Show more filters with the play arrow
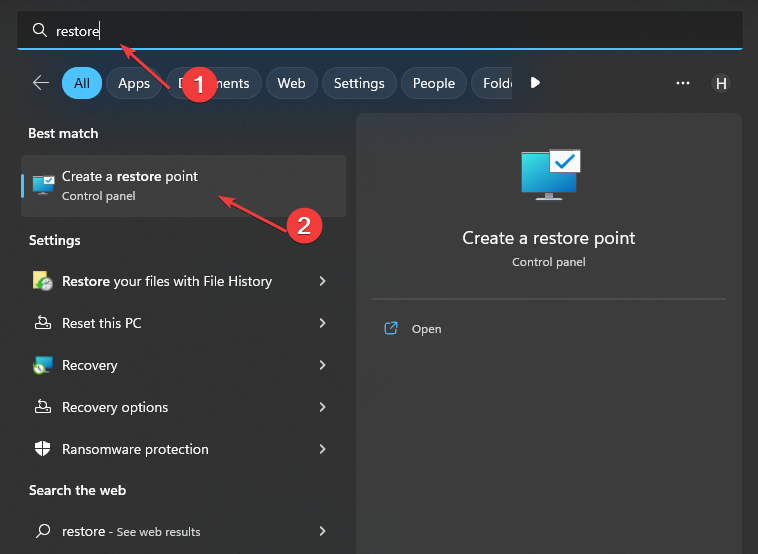This screenshot has height=554, width=758. point(535,83)
